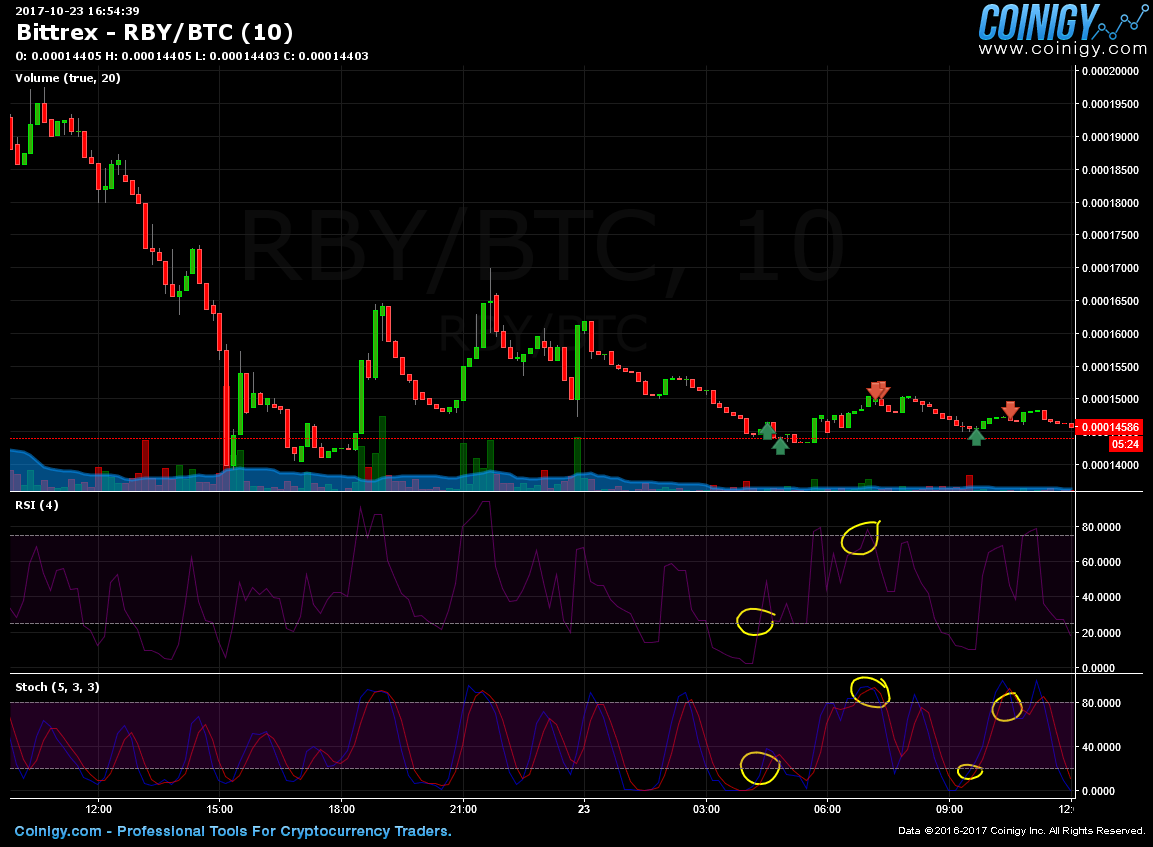Click the Volume (true, 20) indicator label
Viewport: 1153px width, 847px height.
pyautogui.click(x=68, y=78)
